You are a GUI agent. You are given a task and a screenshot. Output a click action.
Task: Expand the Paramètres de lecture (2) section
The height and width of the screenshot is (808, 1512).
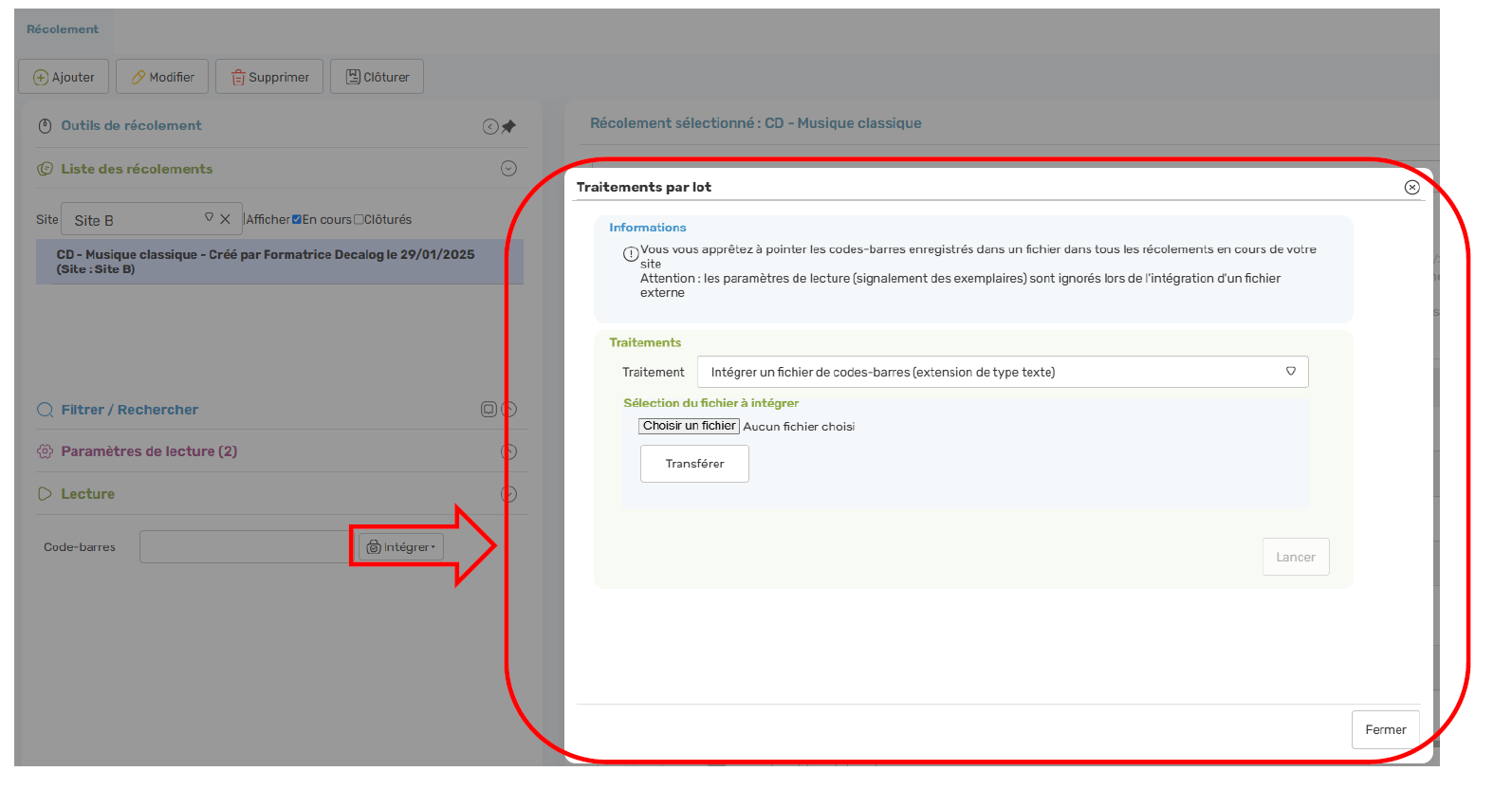509,452
